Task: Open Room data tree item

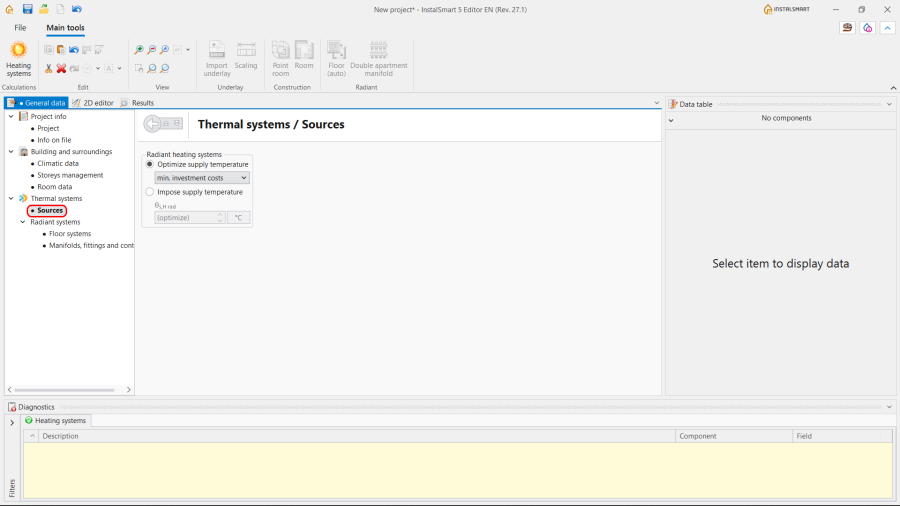Action: click(x=55, y=186)
